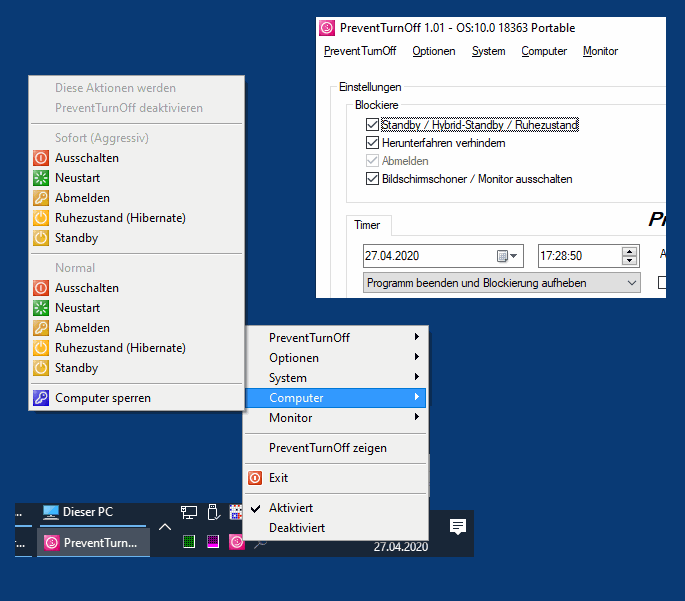Open Optionen menu in the menu bar
This screenshot has width=685, height=601.
pos(433,51)
